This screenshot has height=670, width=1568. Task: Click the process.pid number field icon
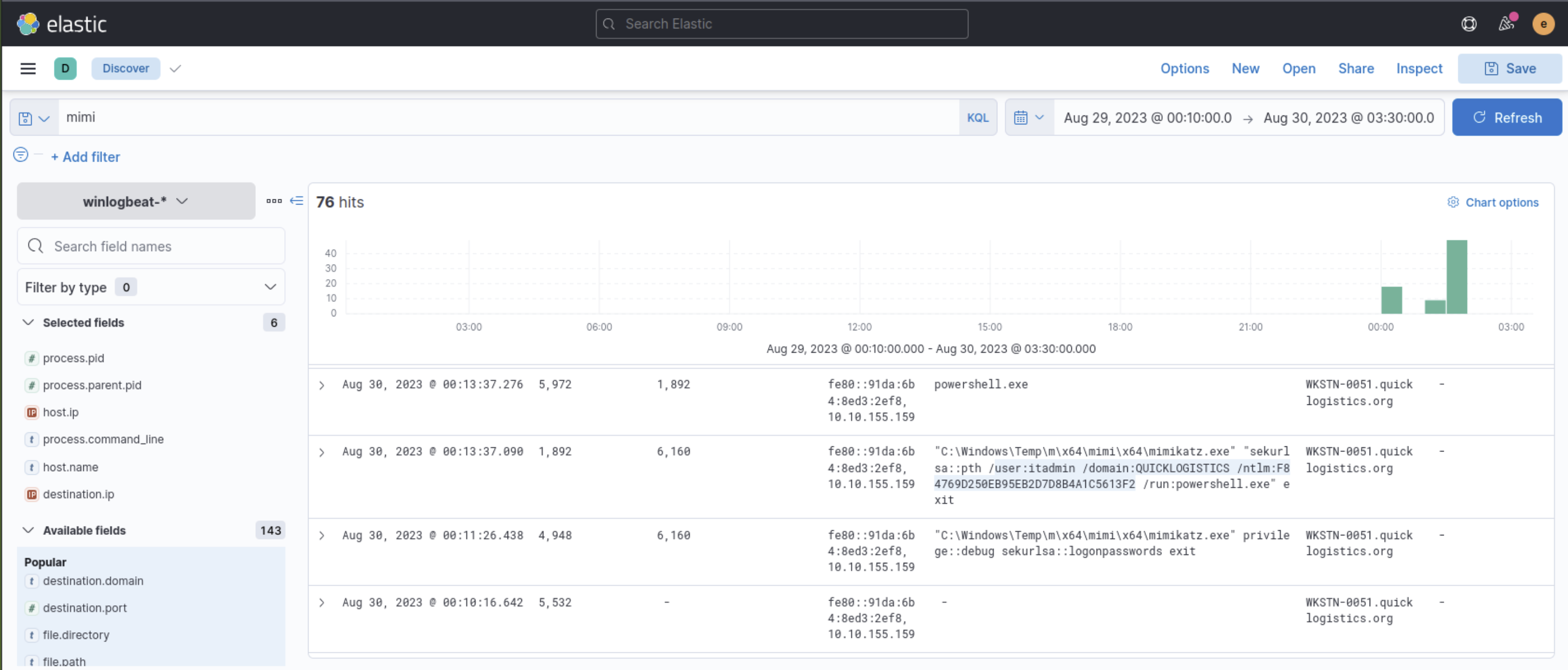click(32, 358)
